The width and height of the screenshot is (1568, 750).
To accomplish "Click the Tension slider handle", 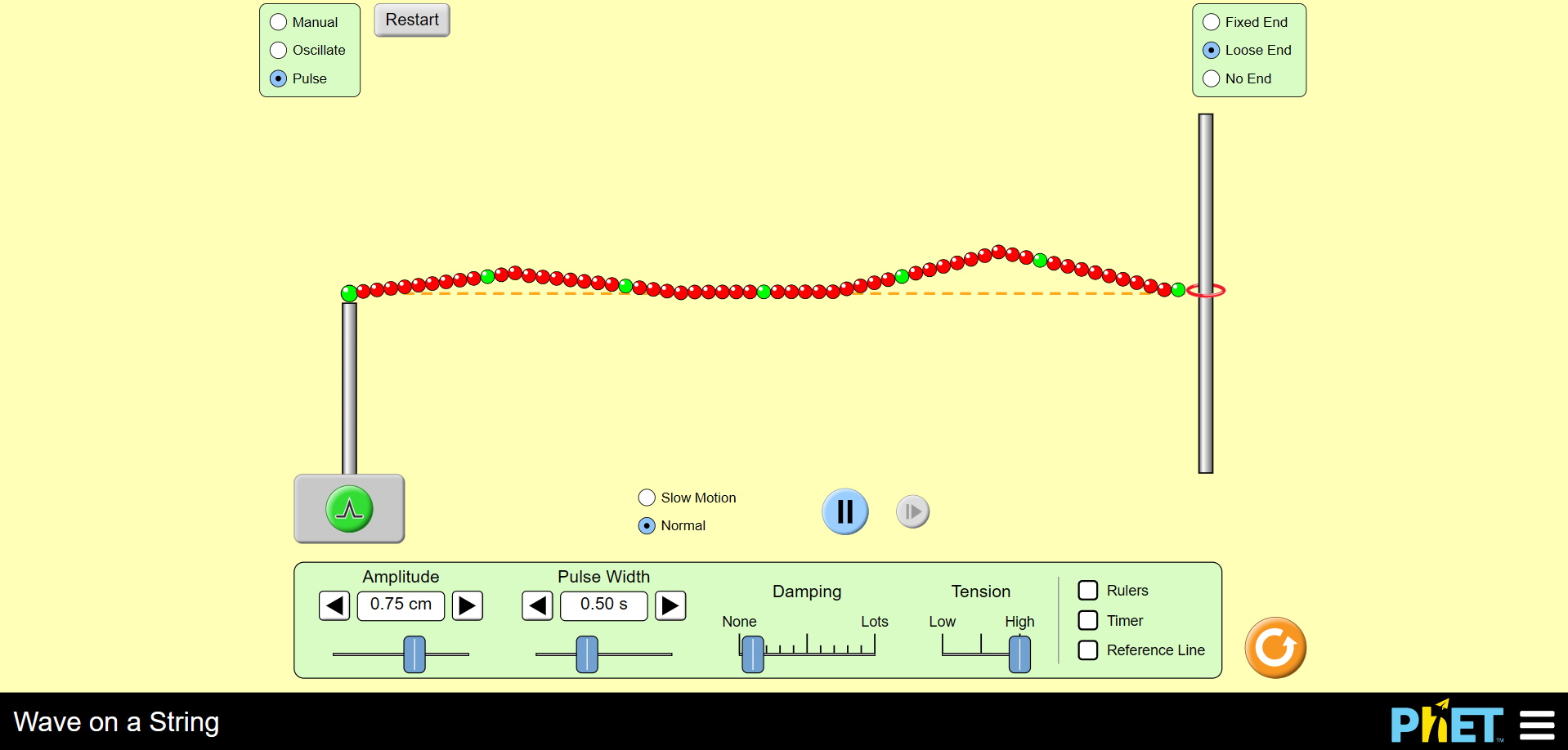I will [1019, 654].
